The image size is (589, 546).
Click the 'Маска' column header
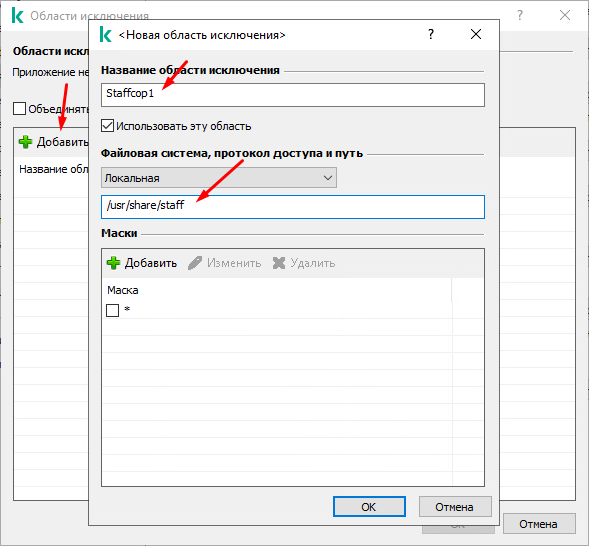123,290
